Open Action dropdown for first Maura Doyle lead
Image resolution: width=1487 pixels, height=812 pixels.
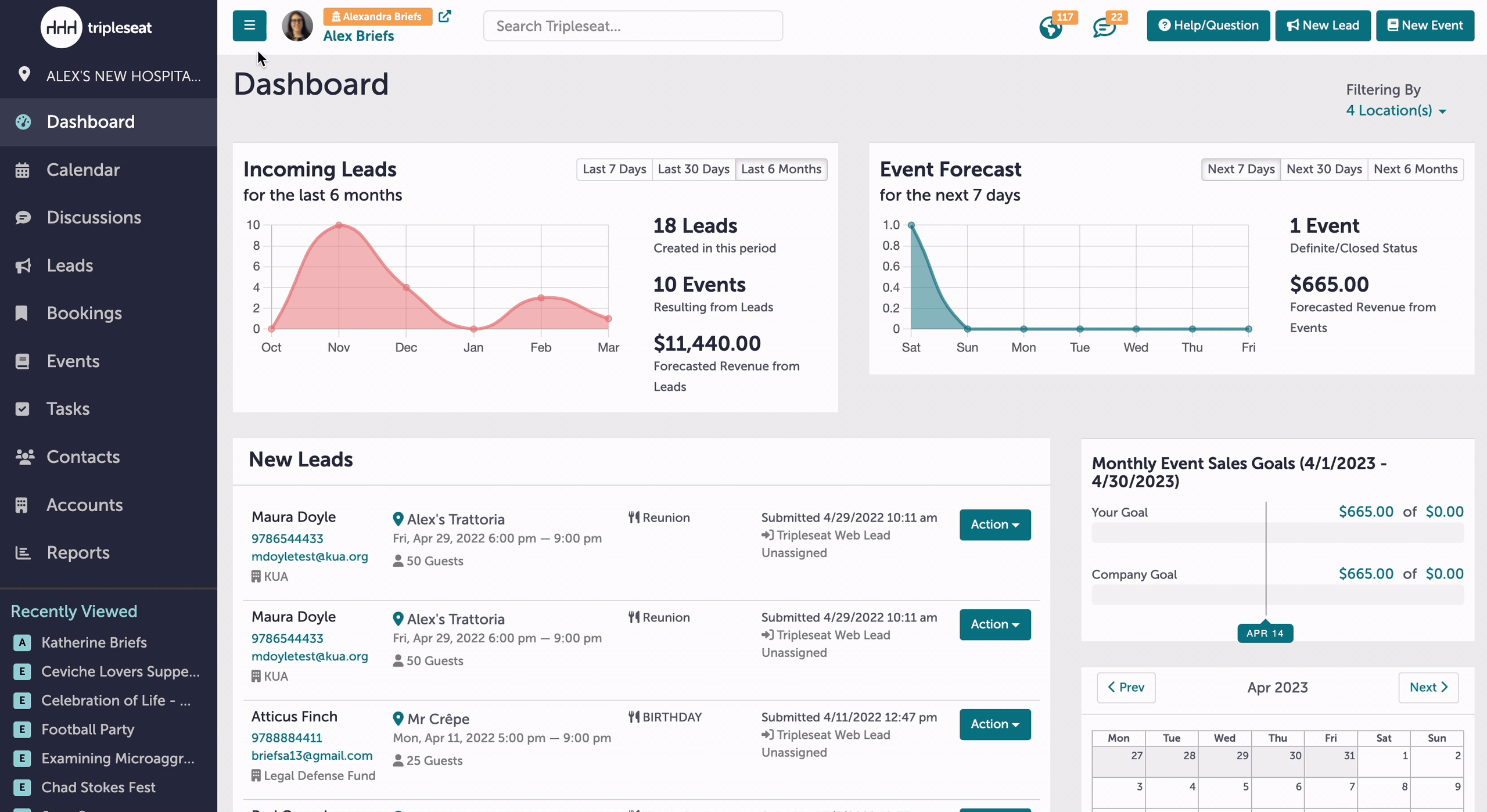click(x=995, y=524)
